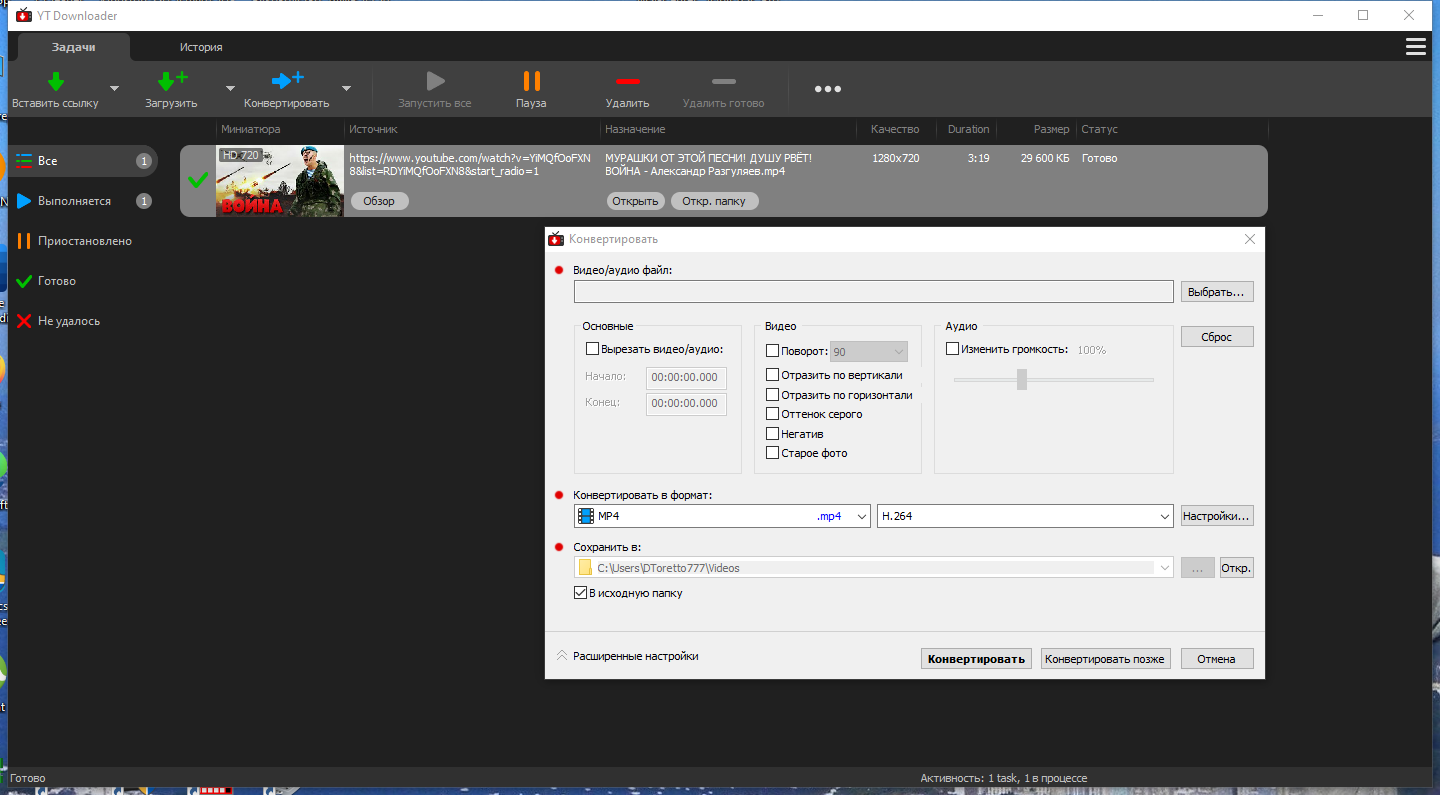The width and height of the screenshot is (1440, 795).
Task: Click the green Вставить ссылку arrow icon
Action: [56, 81]
